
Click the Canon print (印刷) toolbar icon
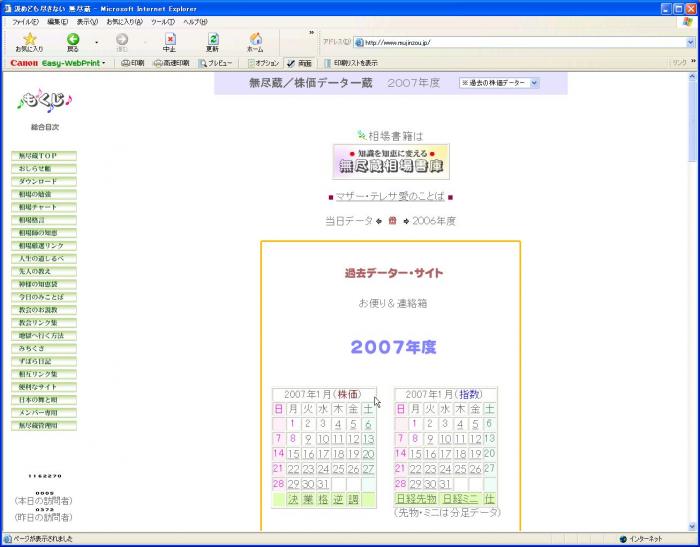pos(132,62)
